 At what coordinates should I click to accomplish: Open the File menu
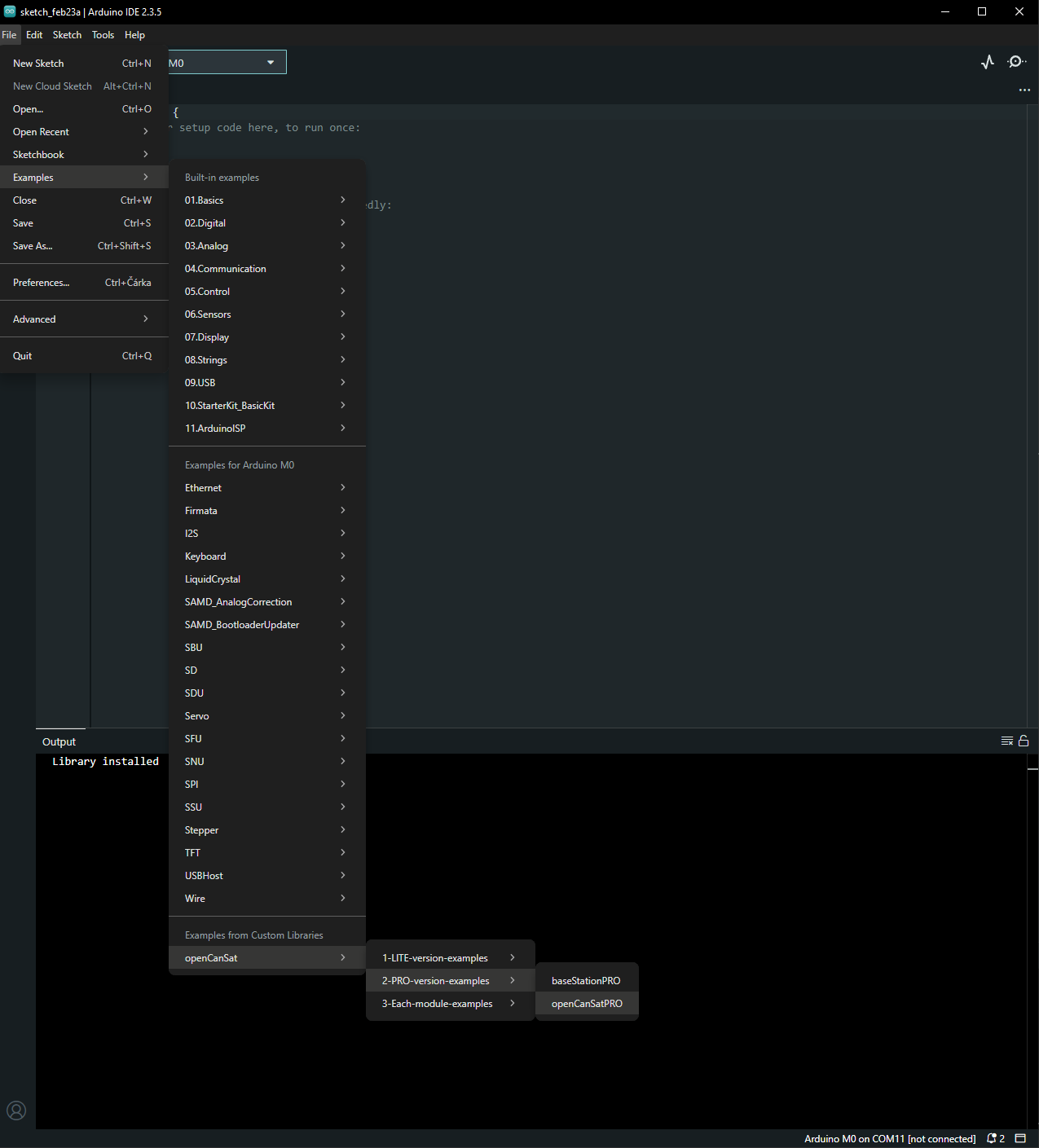click(x=9, y=35)
